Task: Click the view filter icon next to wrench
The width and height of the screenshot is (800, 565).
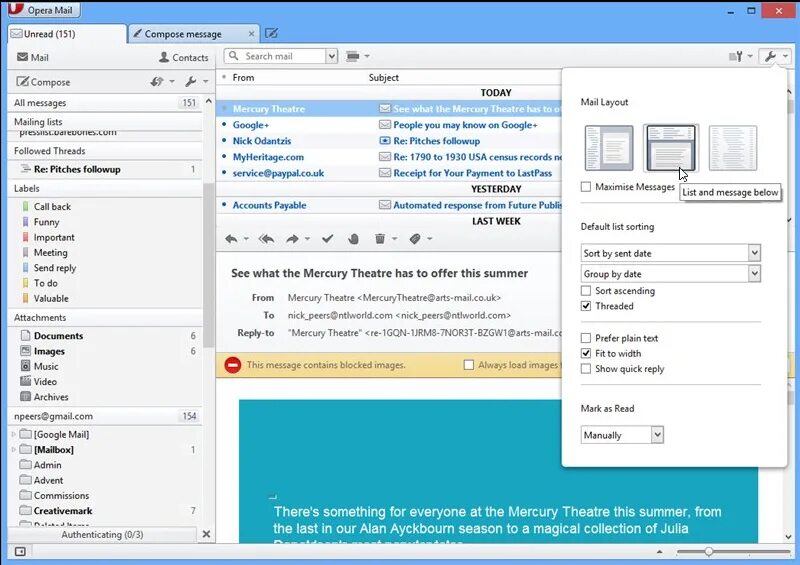Action: tap(736, 56)
